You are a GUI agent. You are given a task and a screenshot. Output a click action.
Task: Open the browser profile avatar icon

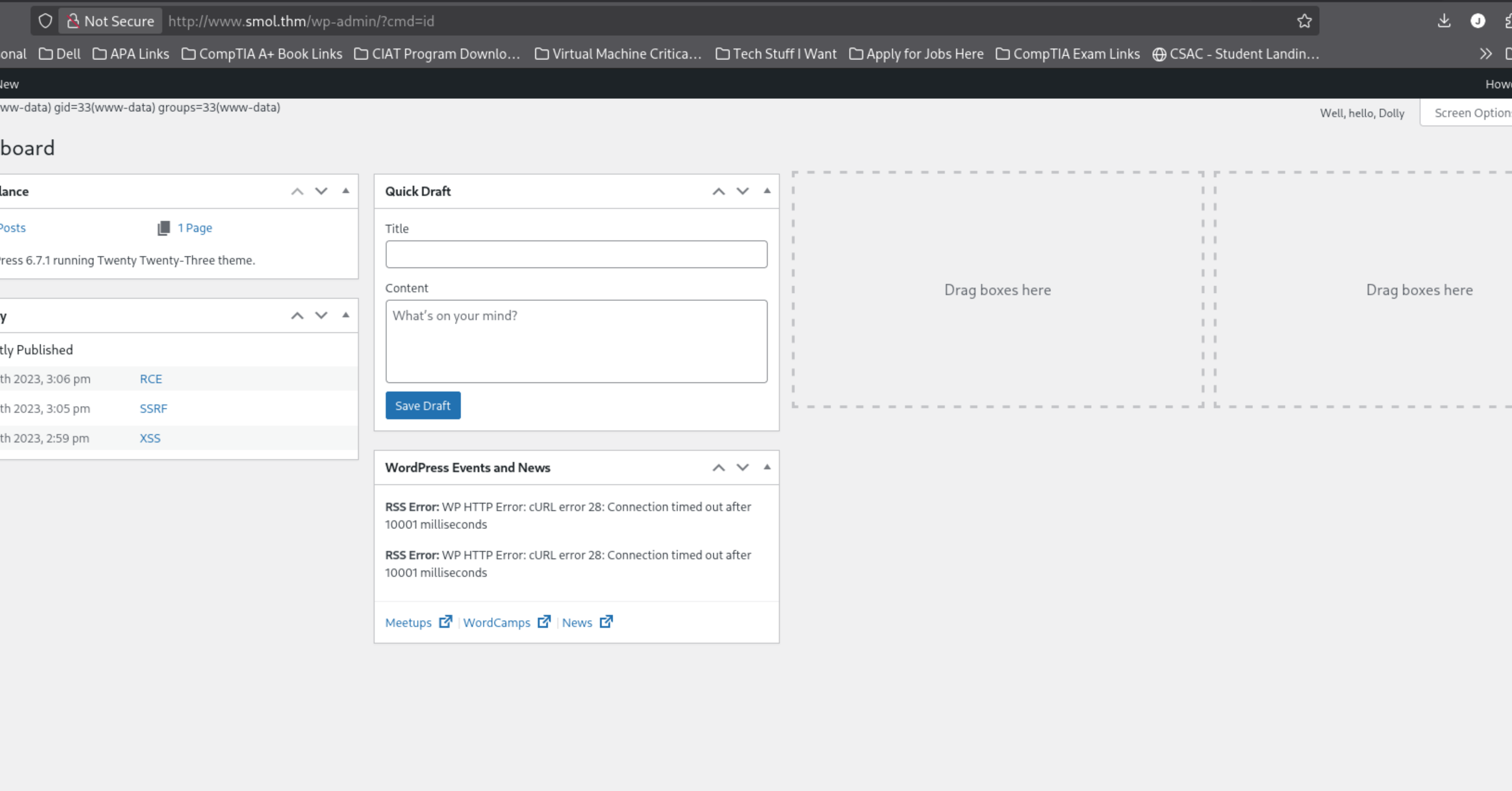pyautogui.click(x=1478, y=21)
